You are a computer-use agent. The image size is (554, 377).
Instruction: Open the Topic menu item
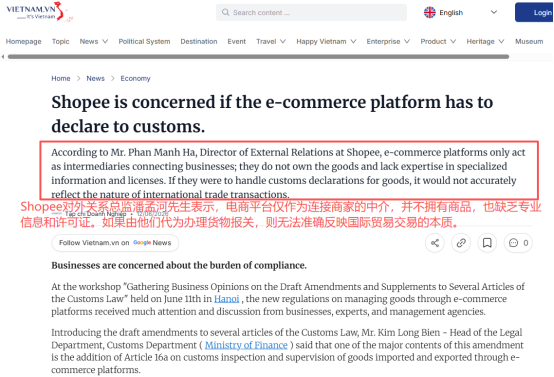[60, 41]
